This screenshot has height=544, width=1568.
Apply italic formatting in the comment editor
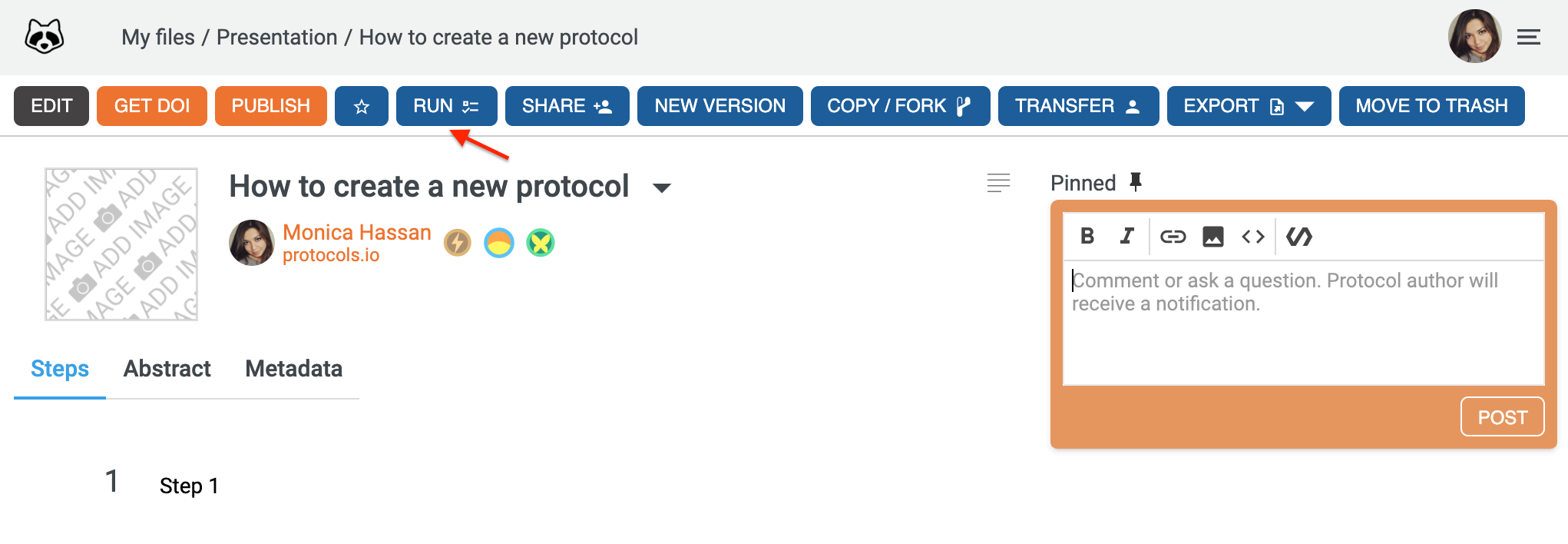click(x=1126, y=237)
